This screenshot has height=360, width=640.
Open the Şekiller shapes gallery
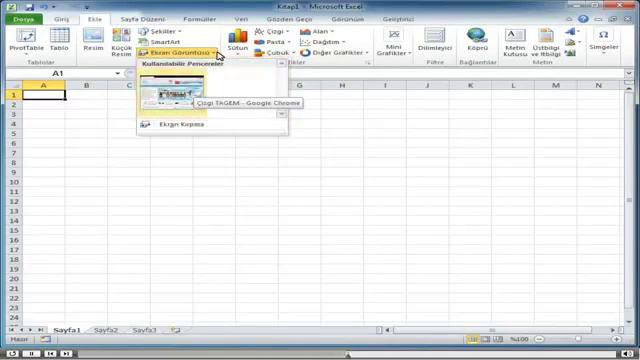coord(160,31)
